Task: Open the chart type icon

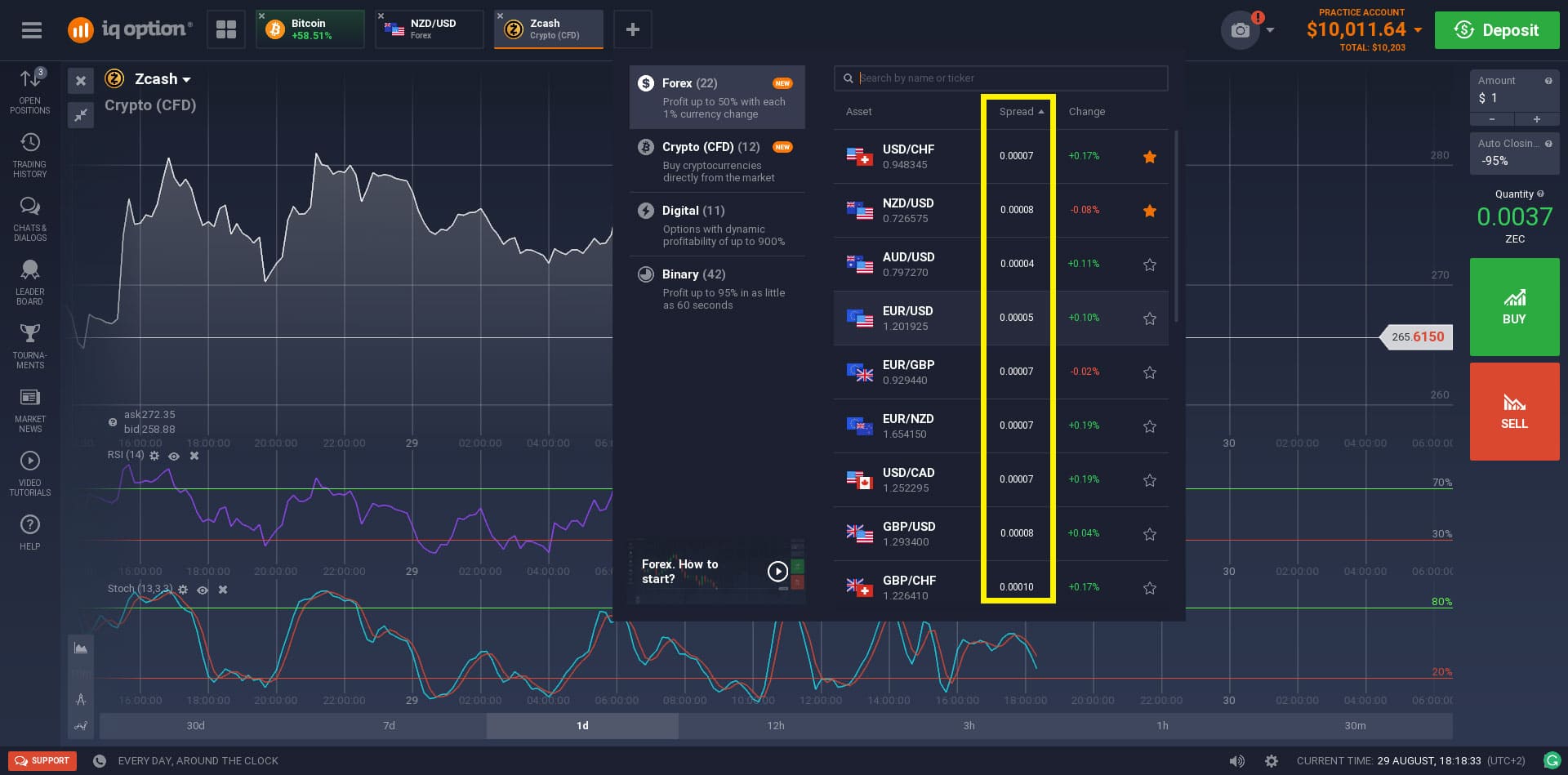Action: point(81,648)
